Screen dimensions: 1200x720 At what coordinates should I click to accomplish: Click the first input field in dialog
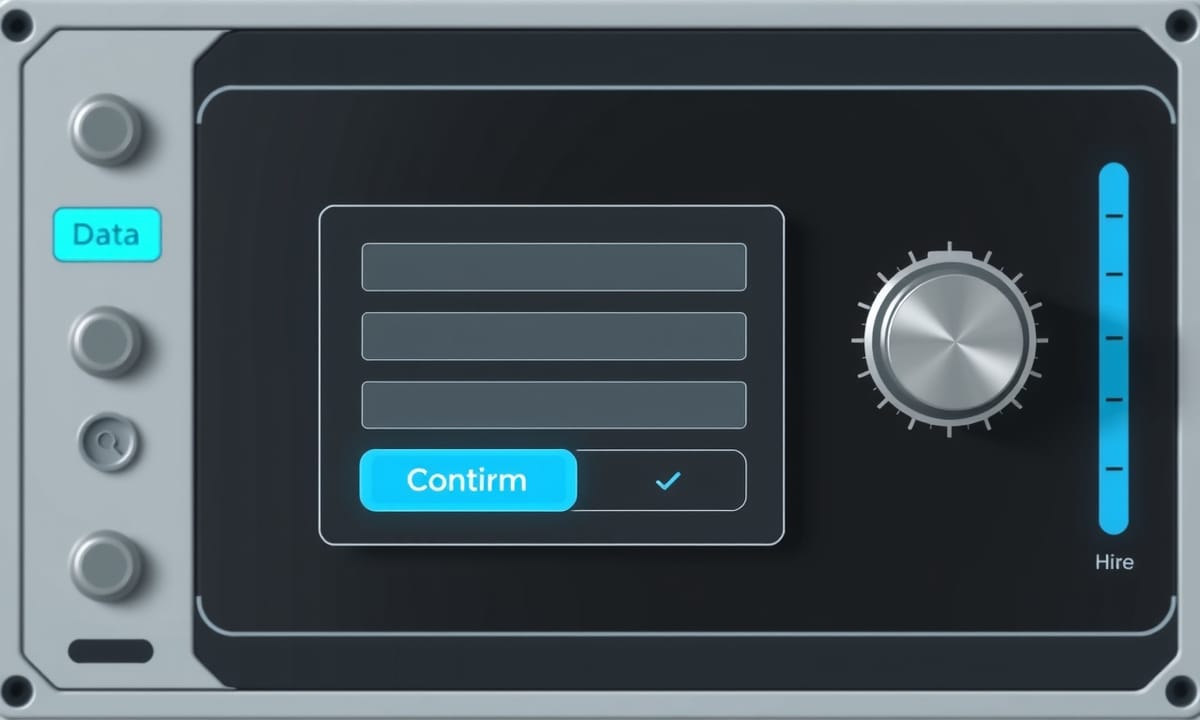[x=554, y=267]
